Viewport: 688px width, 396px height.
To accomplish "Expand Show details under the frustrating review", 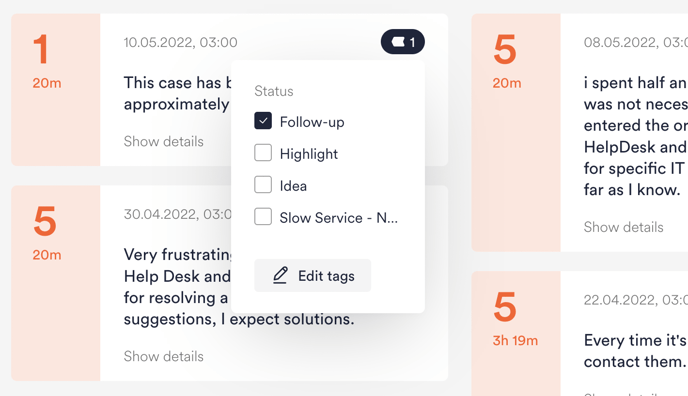I will point(164,356).
